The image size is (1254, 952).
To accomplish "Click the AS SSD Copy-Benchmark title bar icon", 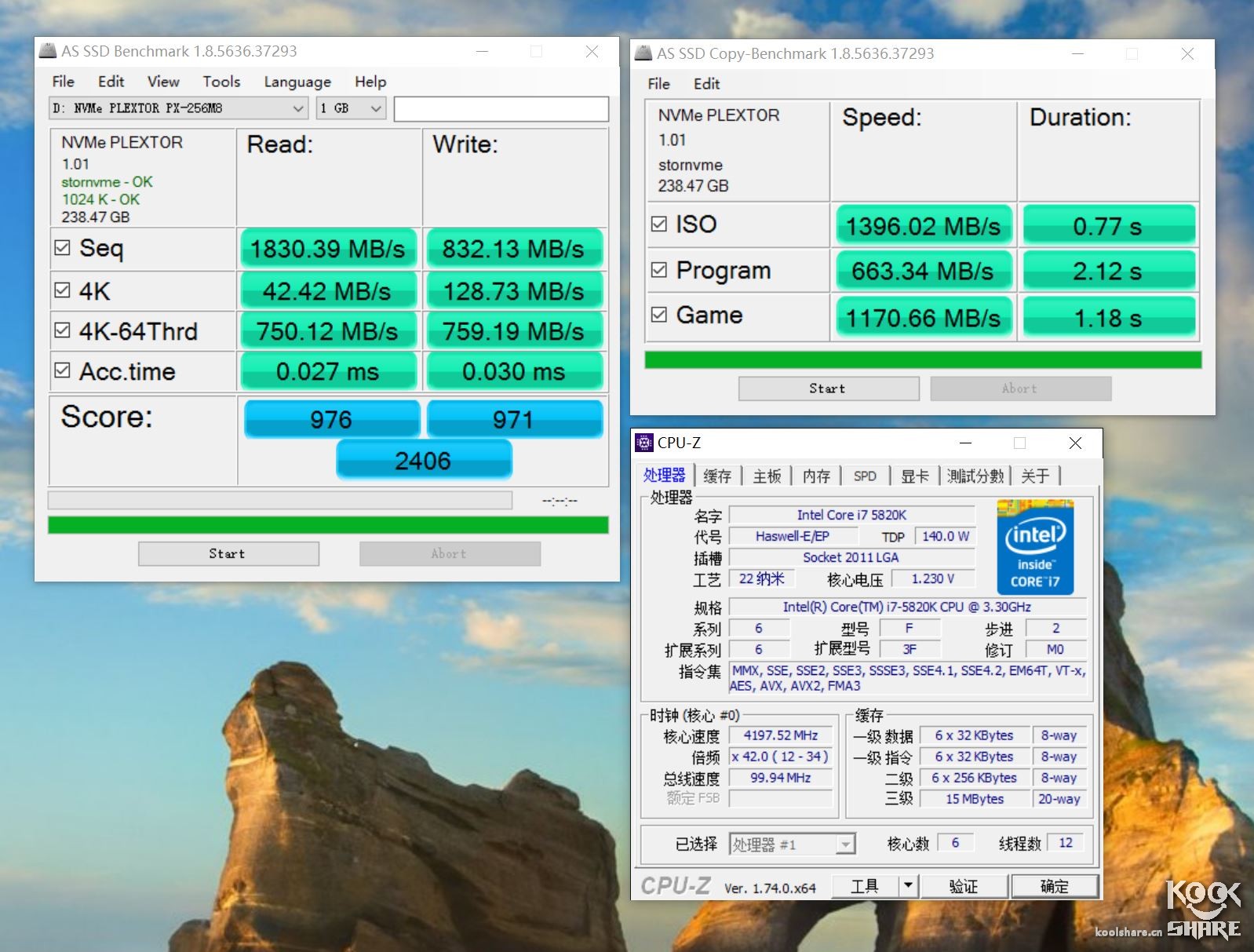I will coord(643,53).
